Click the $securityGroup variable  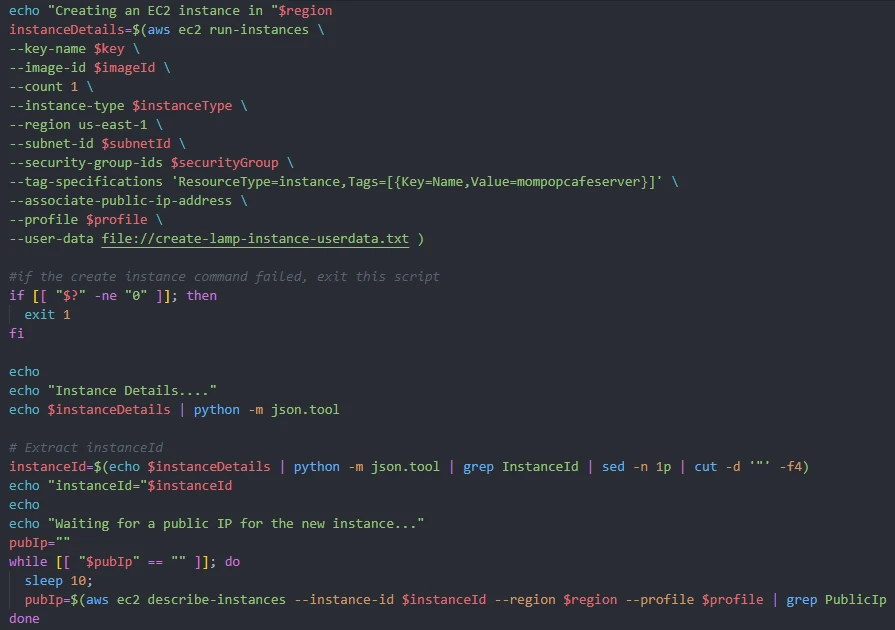coord(224,163)
